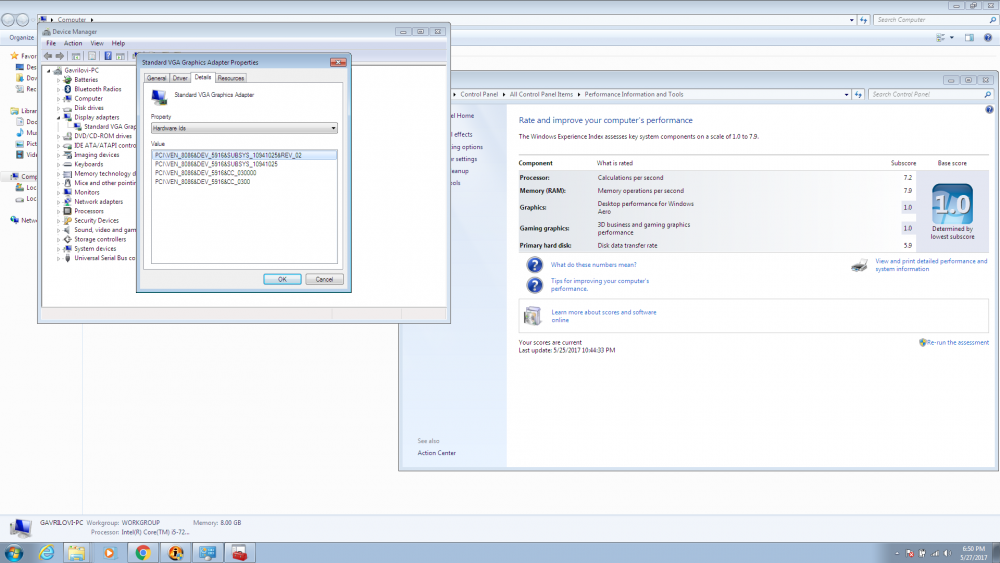Click the taskbar clock showing 6:50 PM
This screenshot has height=563, width=1000.
point(973,553)
